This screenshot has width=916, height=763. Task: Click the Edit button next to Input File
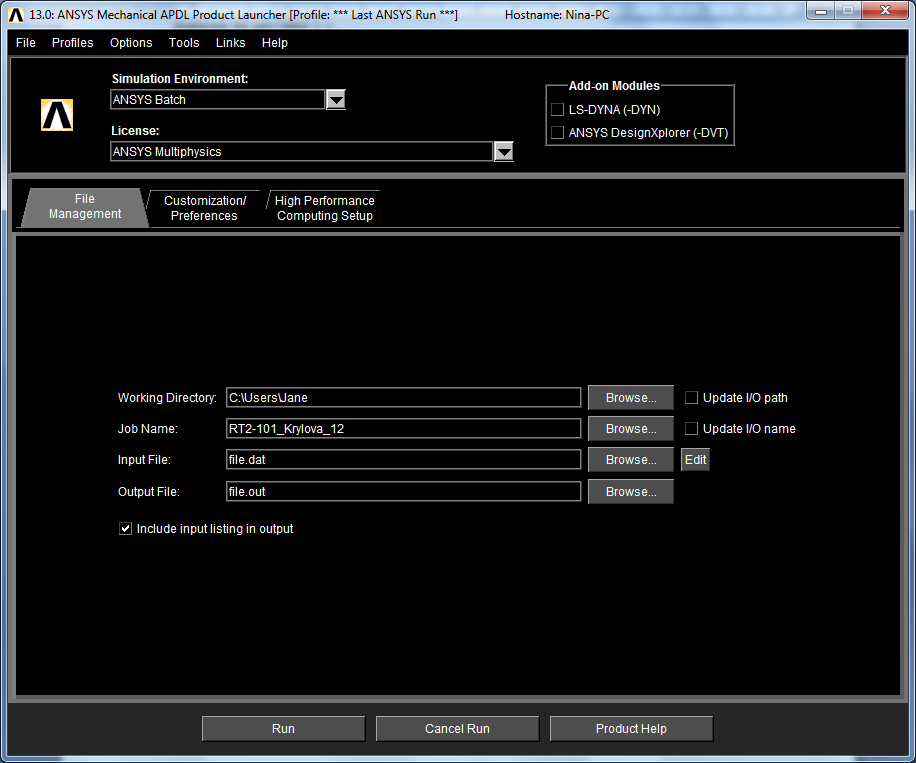695,460
